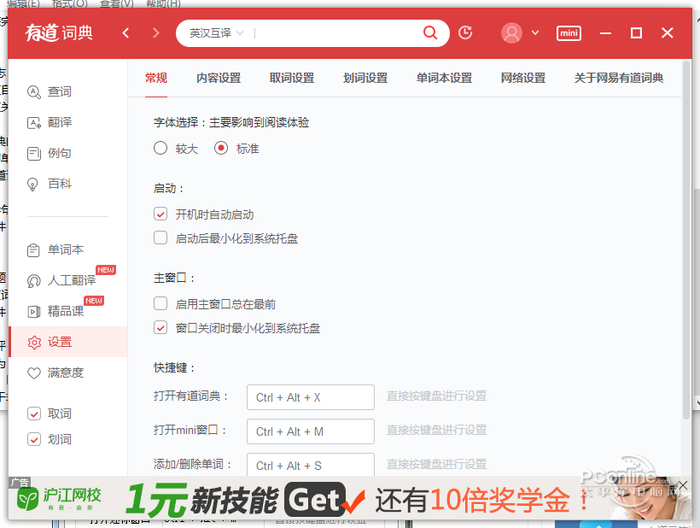
Task: Switch to mini window mode
Action: 569,33
